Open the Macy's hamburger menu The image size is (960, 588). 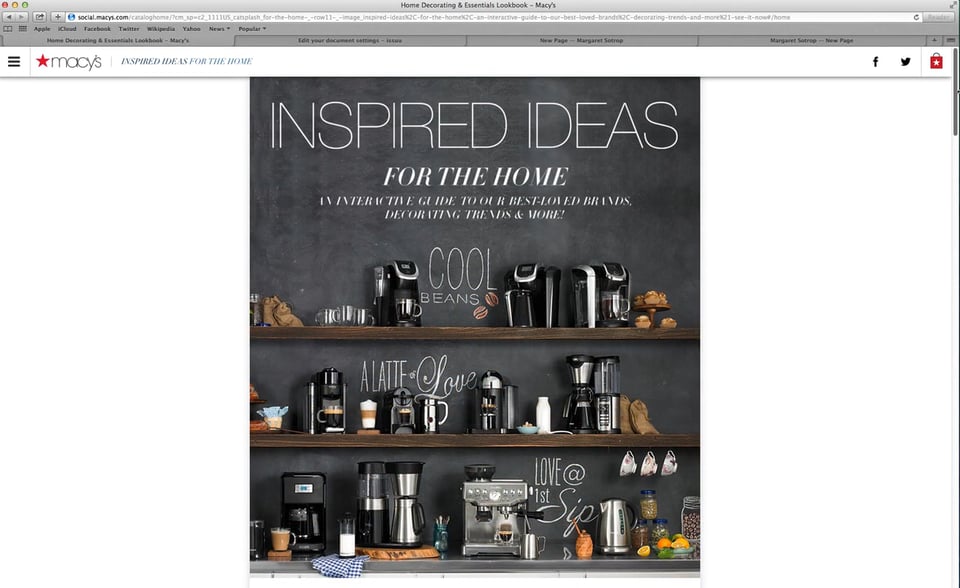tap(14, 61)
